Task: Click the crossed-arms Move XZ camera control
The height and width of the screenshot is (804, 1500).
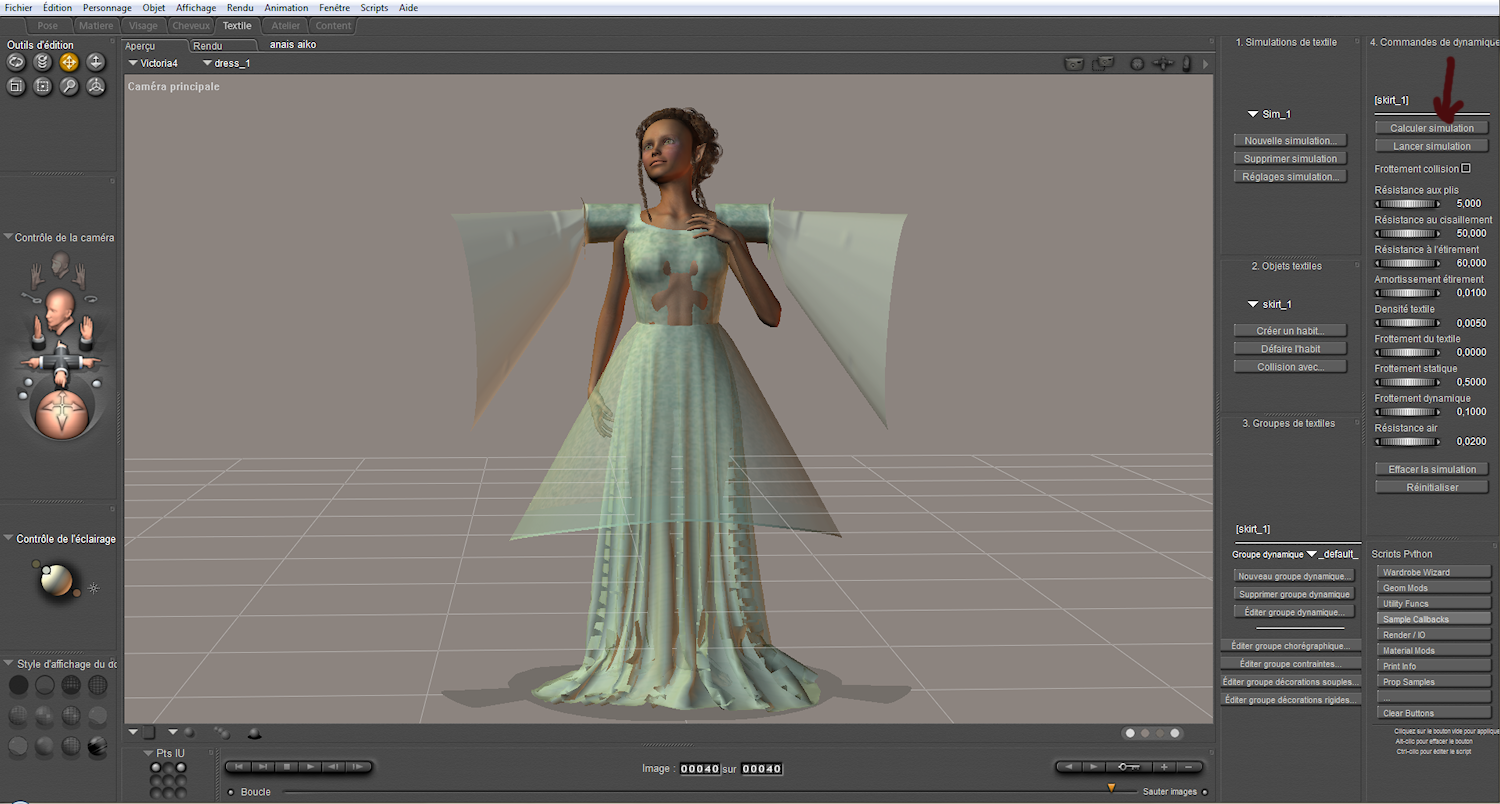Action: click(60, 362)
